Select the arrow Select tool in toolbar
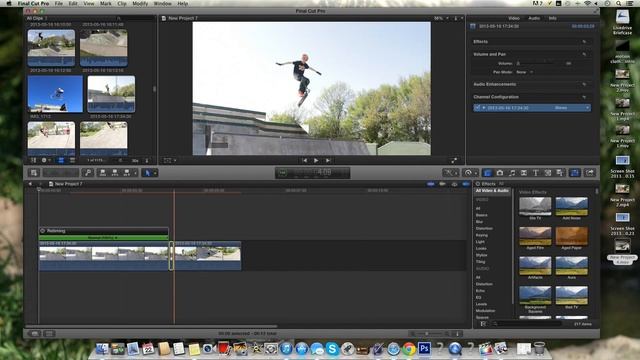This screenshot has width=640, height=360. 147,173
